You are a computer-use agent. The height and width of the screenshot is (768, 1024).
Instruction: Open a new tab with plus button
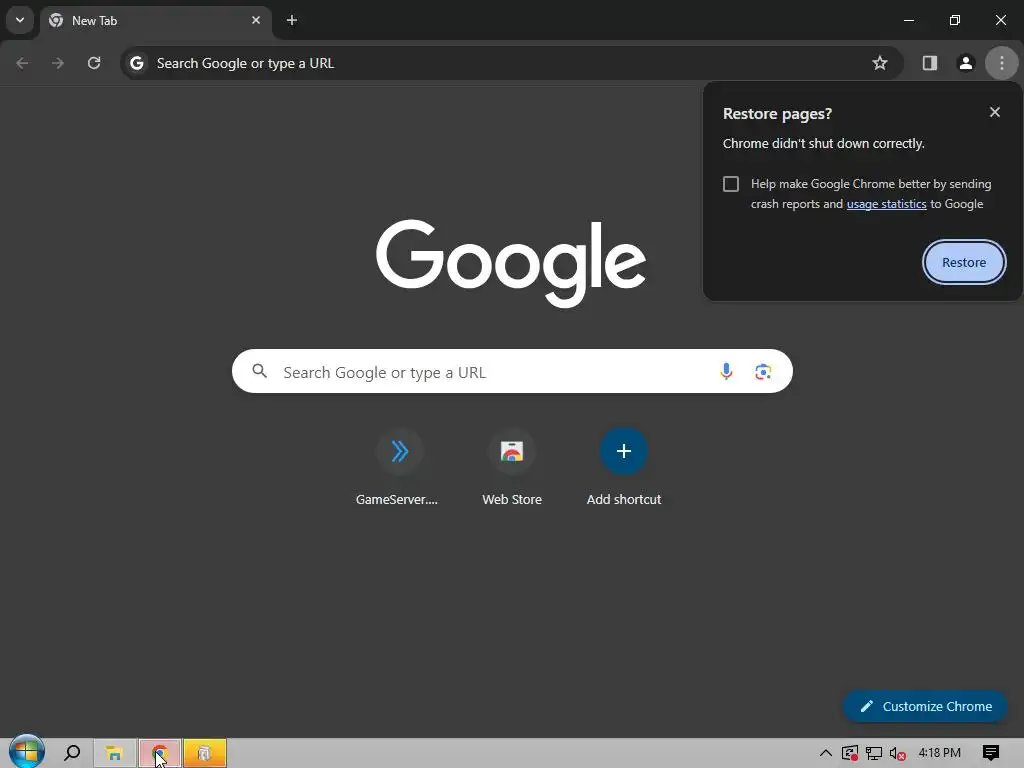click(292, 20)
